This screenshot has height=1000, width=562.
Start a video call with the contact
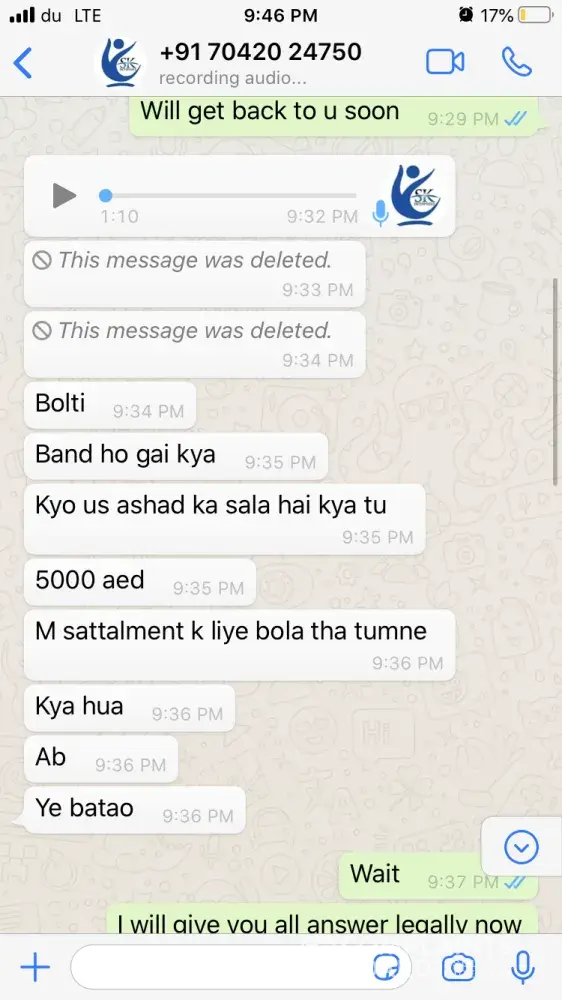[445, 62]
